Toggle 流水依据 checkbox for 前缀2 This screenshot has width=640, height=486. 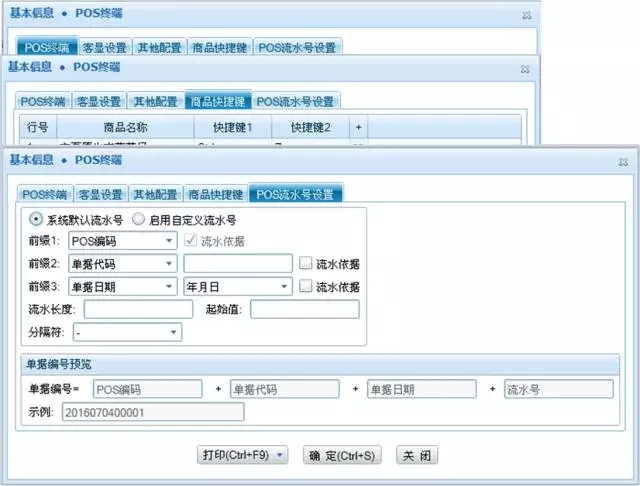click(305, 263)
